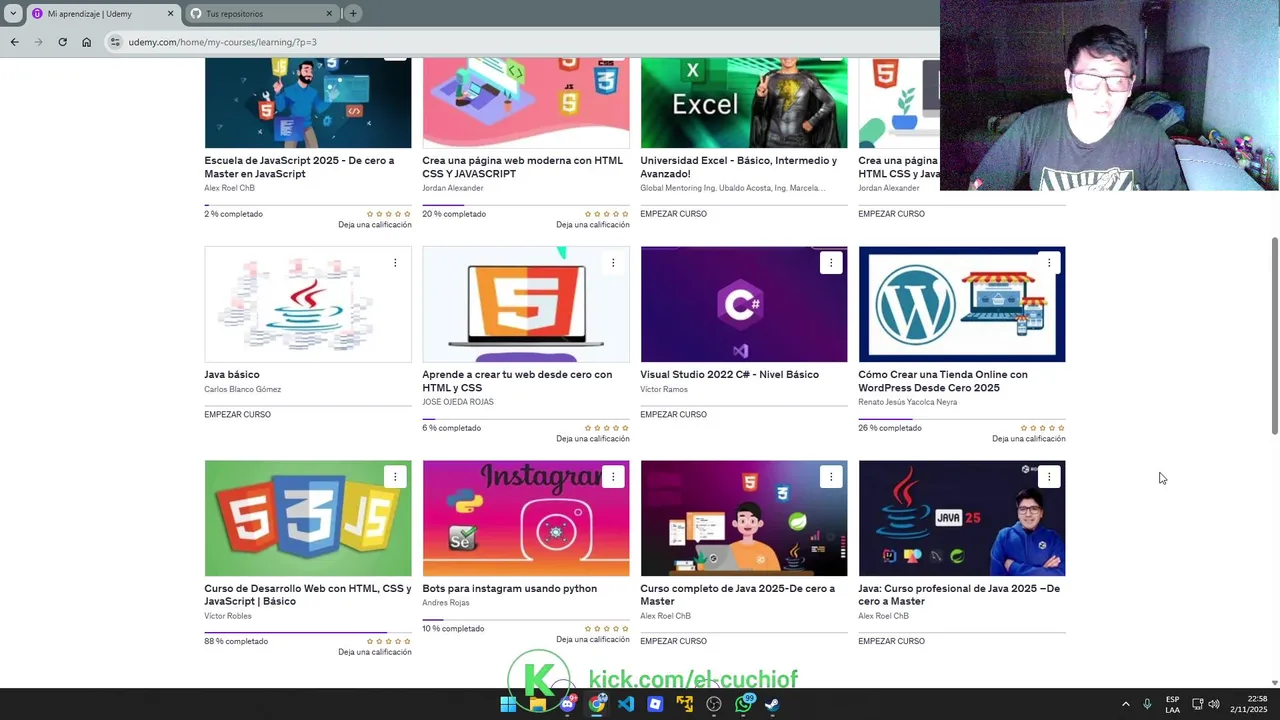The height and width of the screenshot is (720, 1280).
Task: Click star rating of Bots para instagram course
Action: (x=607, y=629)
